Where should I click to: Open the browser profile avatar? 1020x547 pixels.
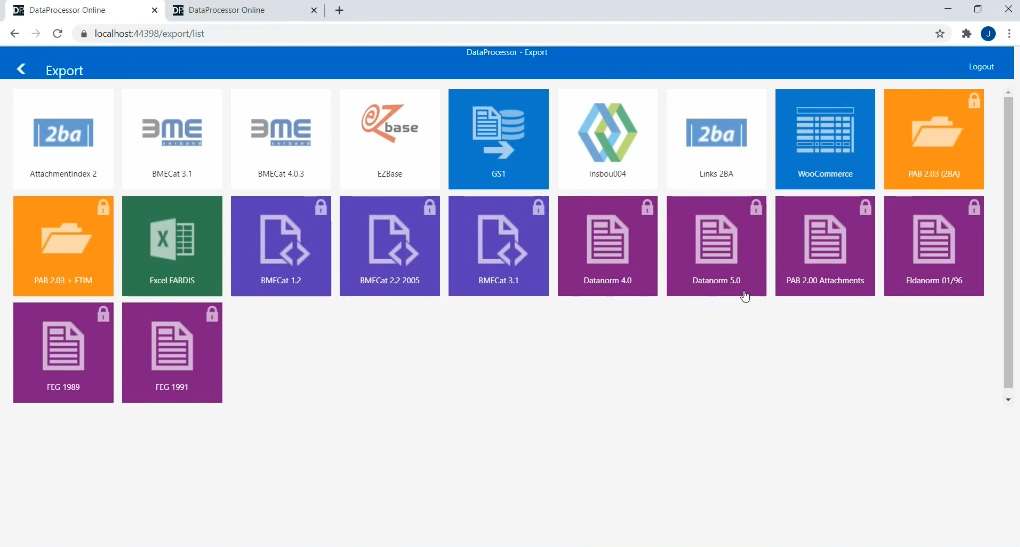tap(988, 34)
